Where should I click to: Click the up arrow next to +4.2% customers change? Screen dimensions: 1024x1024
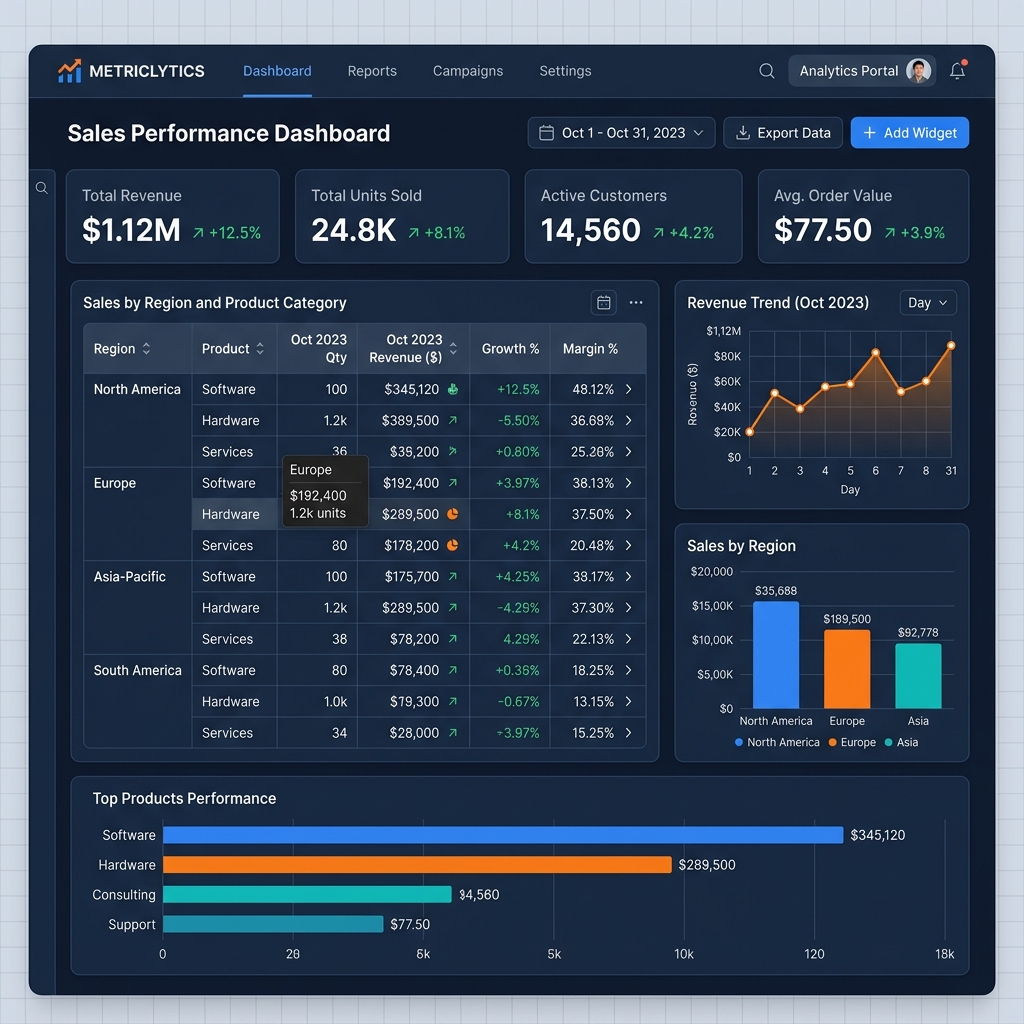click(658, 233)
